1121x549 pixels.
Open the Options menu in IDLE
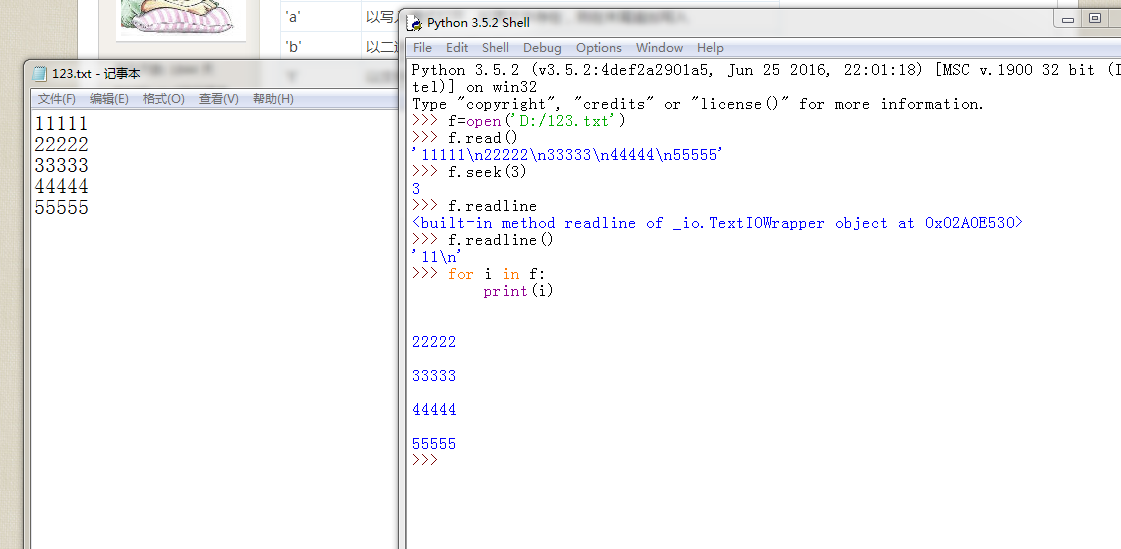click(x=598, y=48)
